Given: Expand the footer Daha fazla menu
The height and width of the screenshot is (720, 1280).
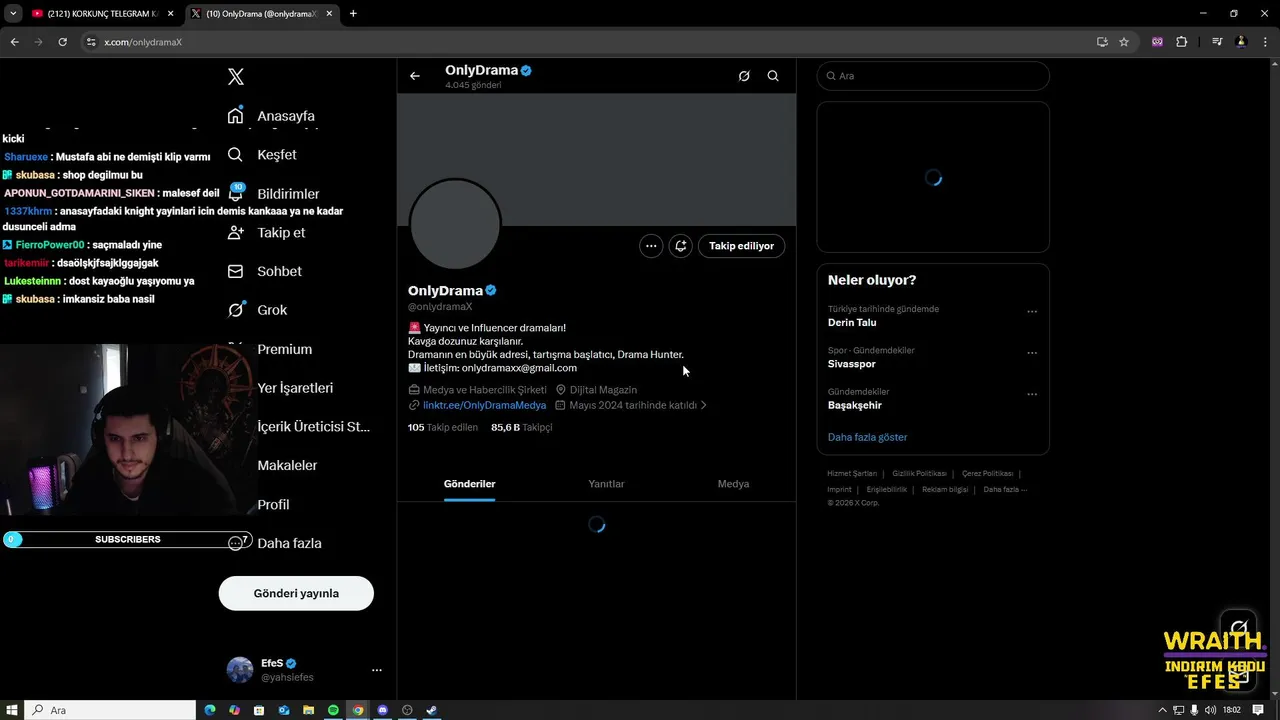Looking at the screenshot, I should (1005, 489).
